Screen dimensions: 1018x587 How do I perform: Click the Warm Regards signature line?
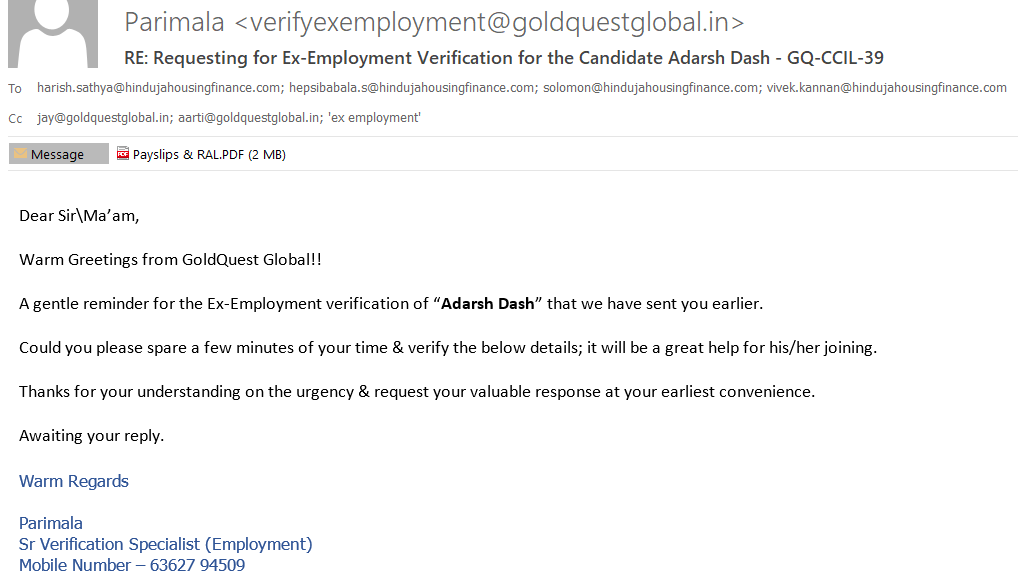[x=74, y=481]
